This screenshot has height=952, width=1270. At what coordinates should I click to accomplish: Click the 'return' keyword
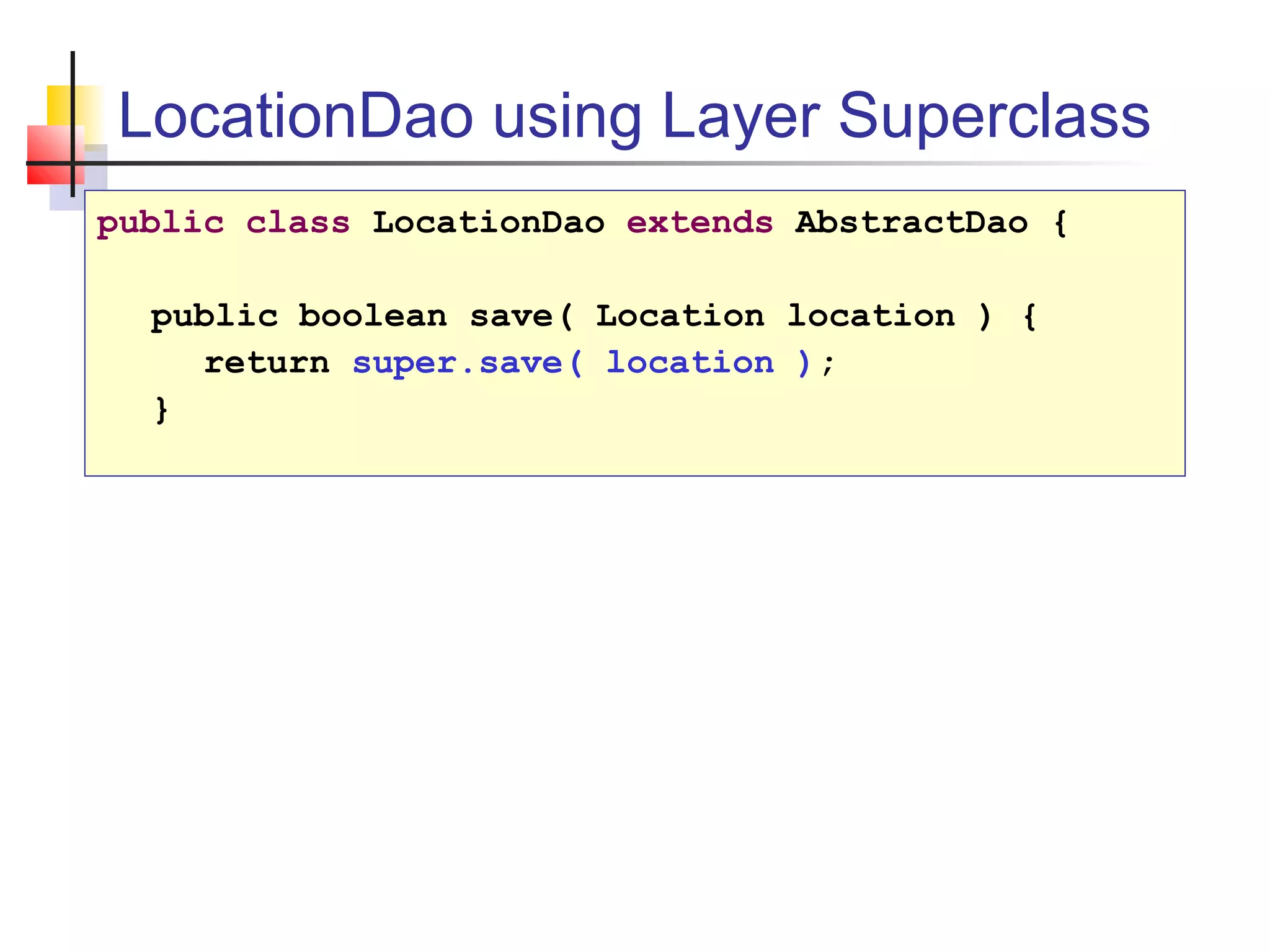267,363
